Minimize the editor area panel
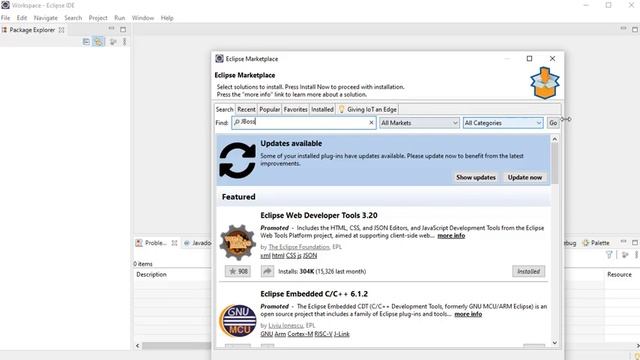The width and height of the screenshot is (640, 360). (x=623, y=29)
